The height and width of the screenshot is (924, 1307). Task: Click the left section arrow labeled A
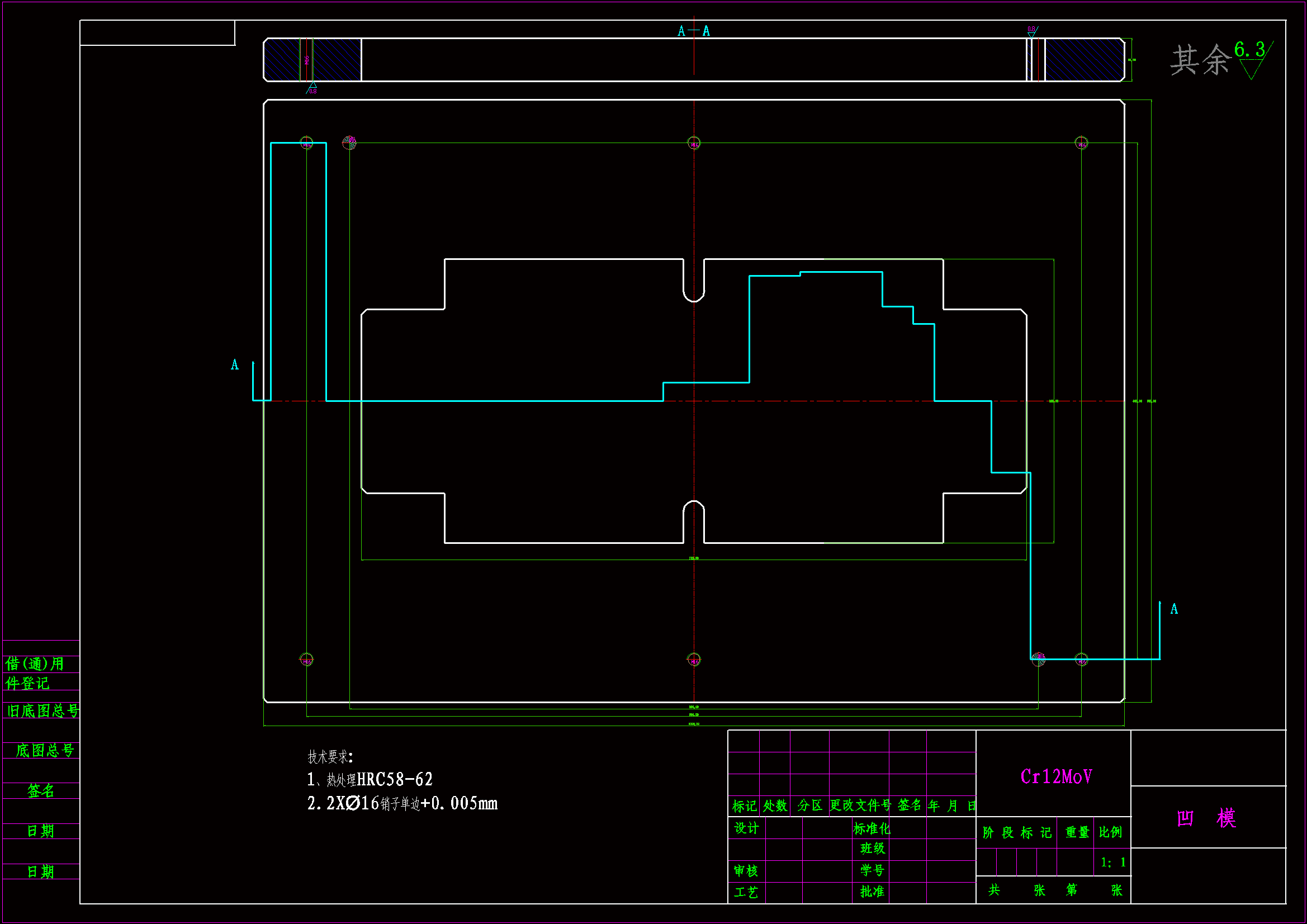click(x=253, y=380)
